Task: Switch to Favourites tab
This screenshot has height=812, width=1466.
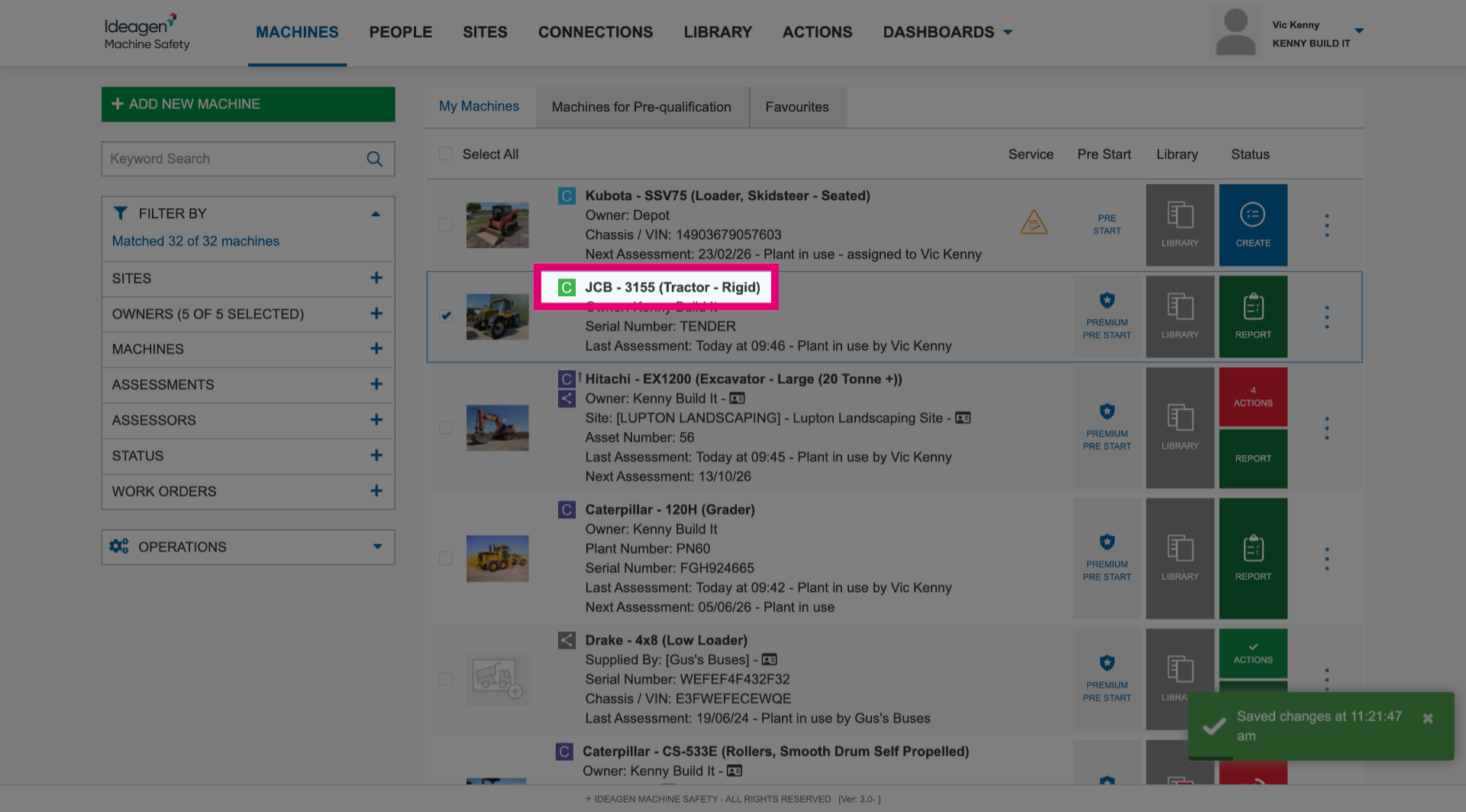Action: pyautogui.click(x=797, y=107)
